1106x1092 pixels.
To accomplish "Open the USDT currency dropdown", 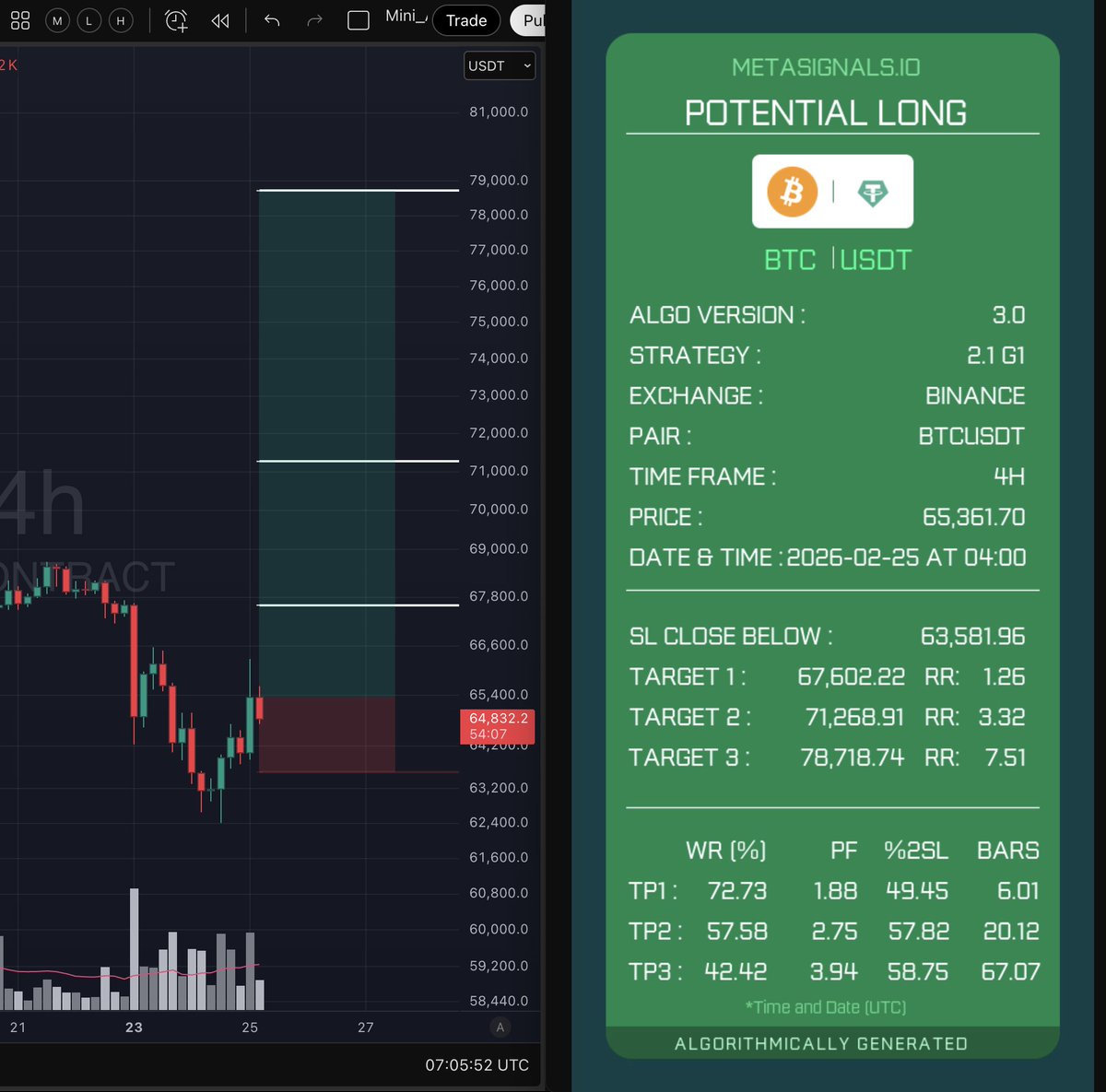I will point(500,65).
